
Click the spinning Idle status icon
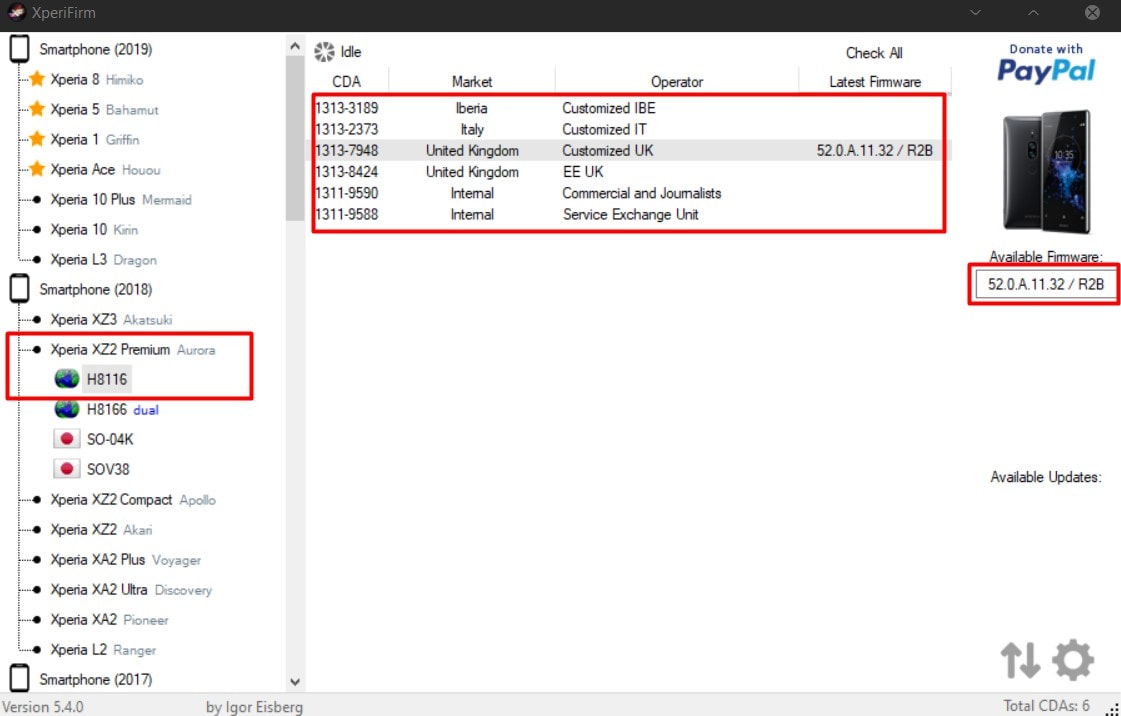coord(324,51)
